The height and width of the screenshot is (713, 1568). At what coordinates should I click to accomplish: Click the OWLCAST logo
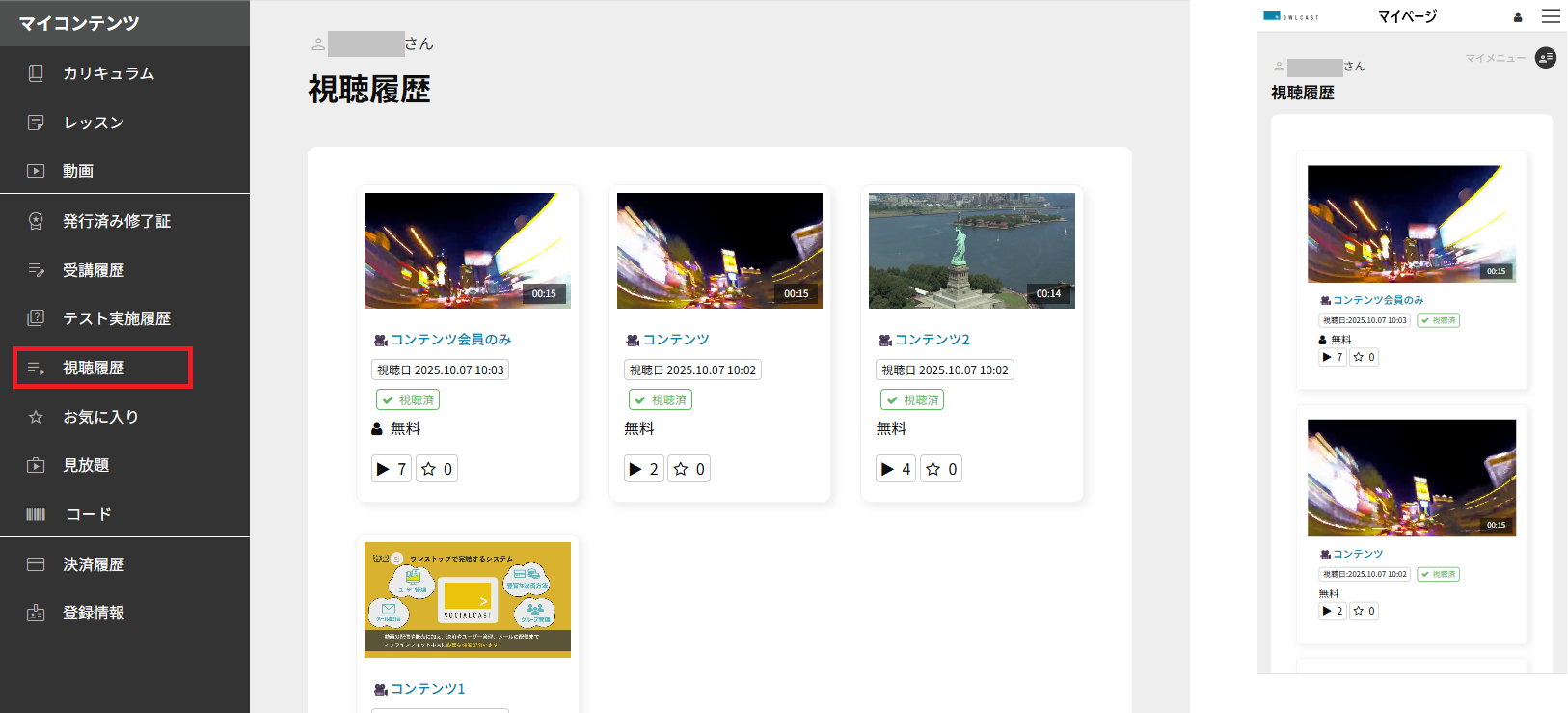click(1290, 16)
